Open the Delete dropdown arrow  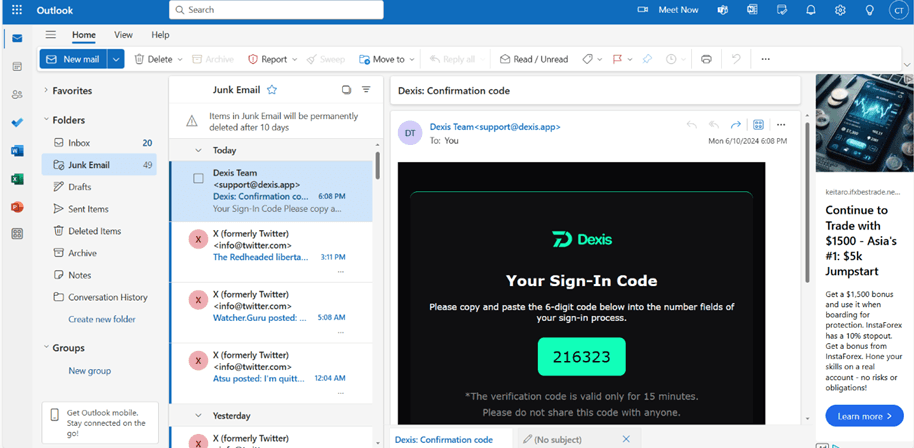coord(180,59)
